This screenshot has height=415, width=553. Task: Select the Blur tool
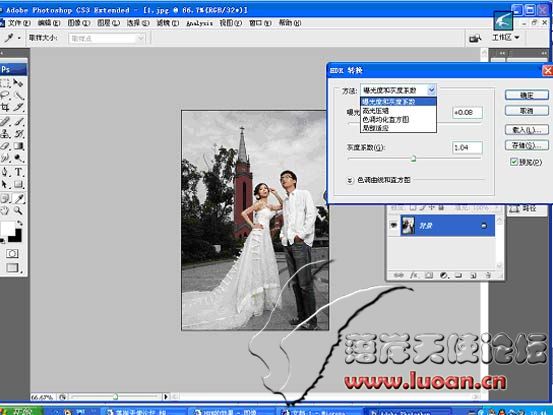(x=5, y=158)
